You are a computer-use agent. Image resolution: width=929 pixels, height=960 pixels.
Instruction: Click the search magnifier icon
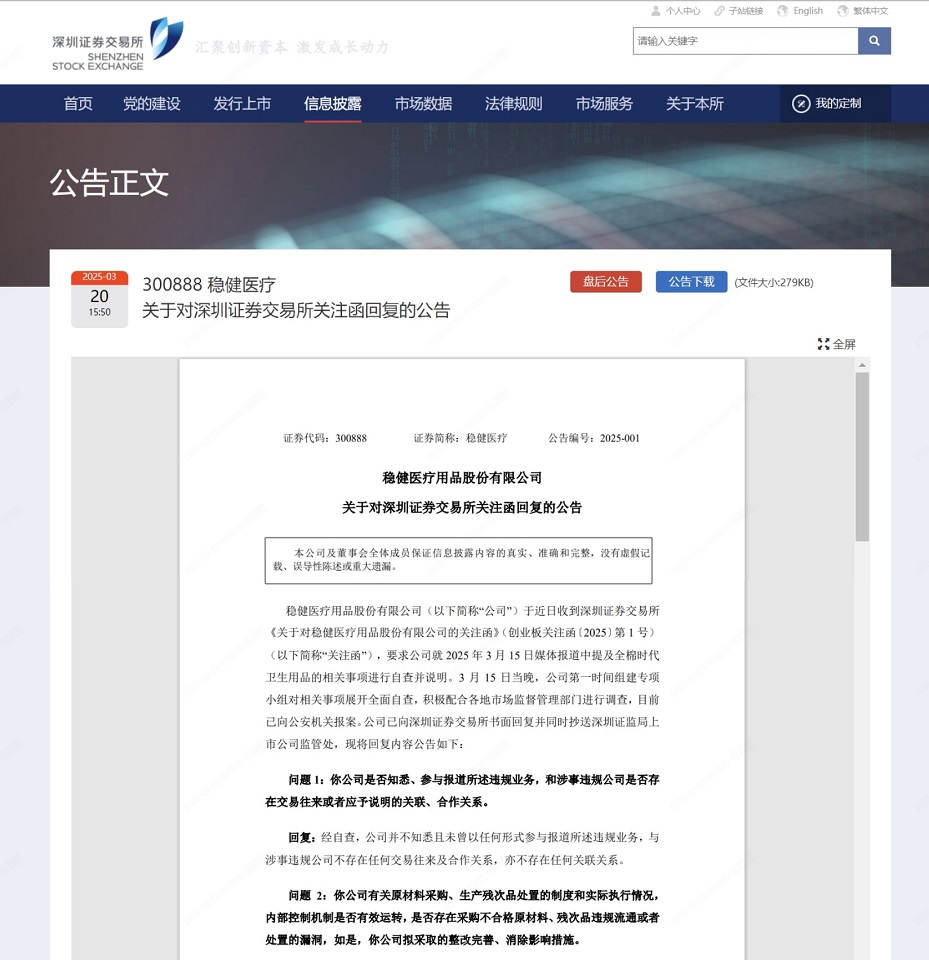point(874,41)
